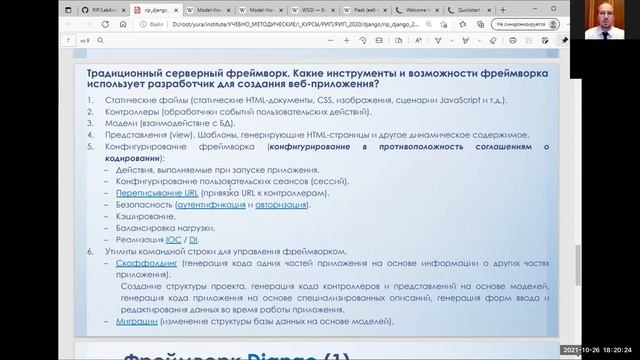Follow the DI link
This screenshot has width=640, height=360.
(x=193, y=240)
